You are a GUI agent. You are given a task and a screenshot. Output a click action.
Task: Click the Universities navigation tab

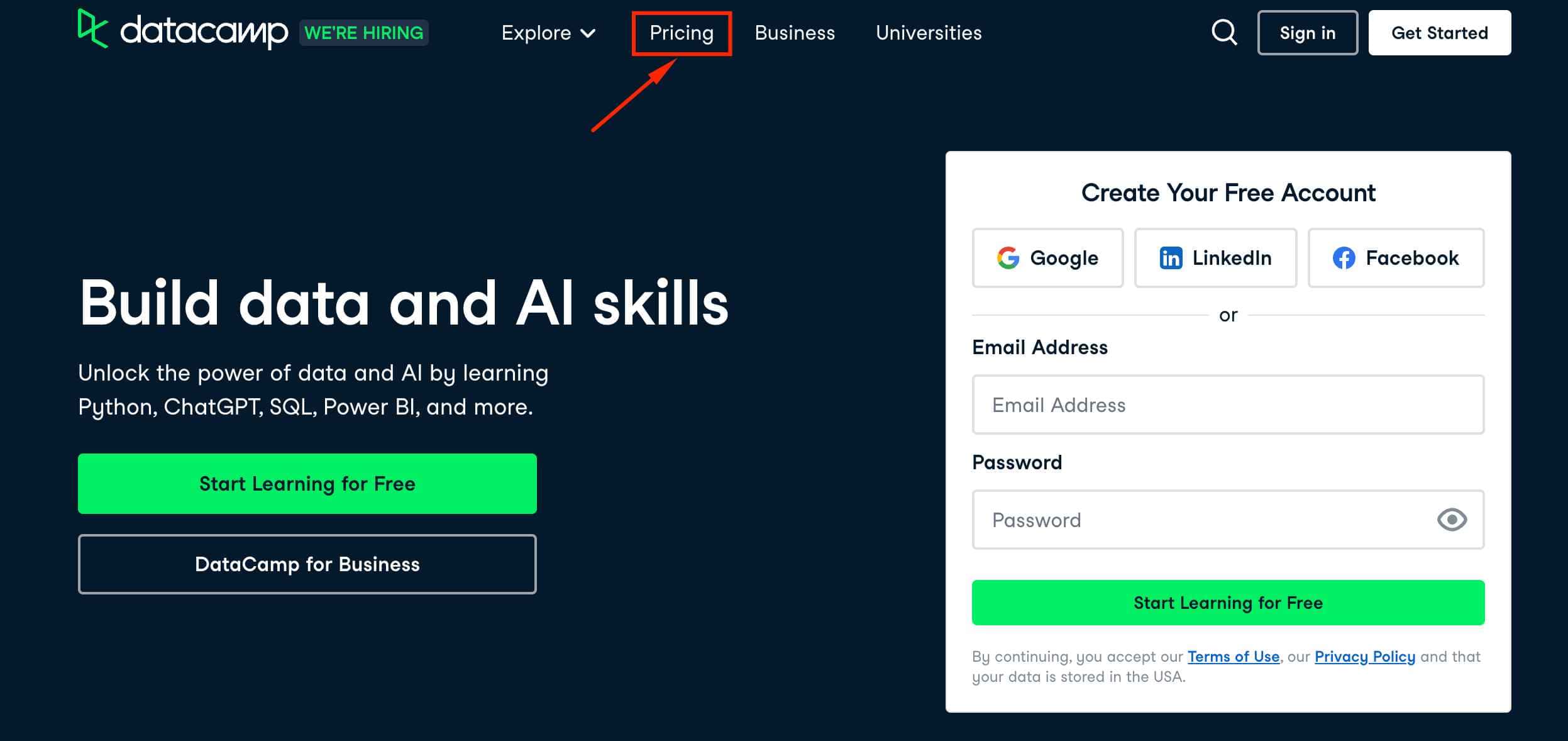coord(928,32)
